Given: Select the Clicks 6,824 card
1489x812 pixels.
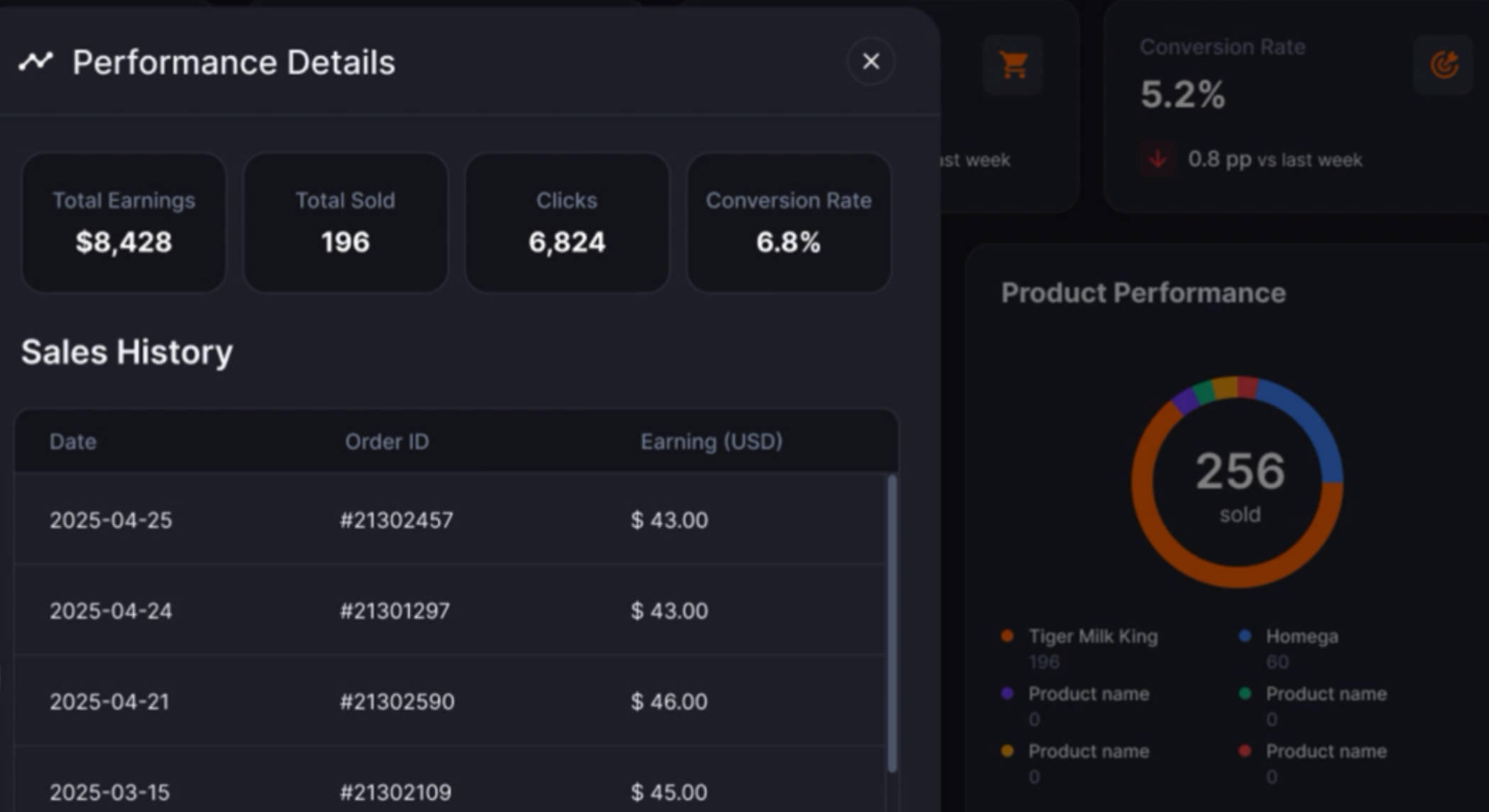Looking at the screenshot, I should [x=567, y=222].
